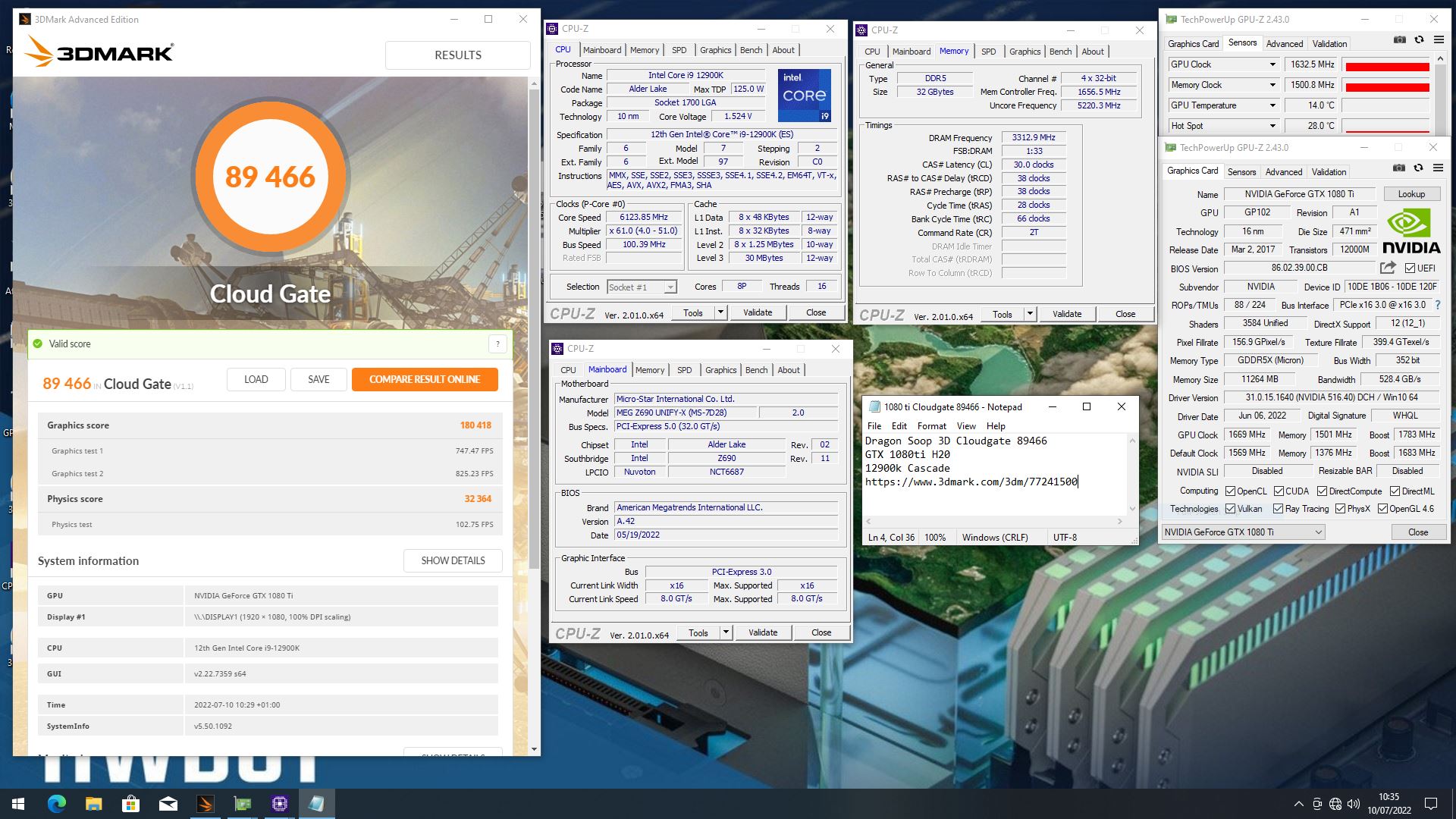Open the notification center icon
Viewport: 1456px width, 819px height.
pos(1431,804)
